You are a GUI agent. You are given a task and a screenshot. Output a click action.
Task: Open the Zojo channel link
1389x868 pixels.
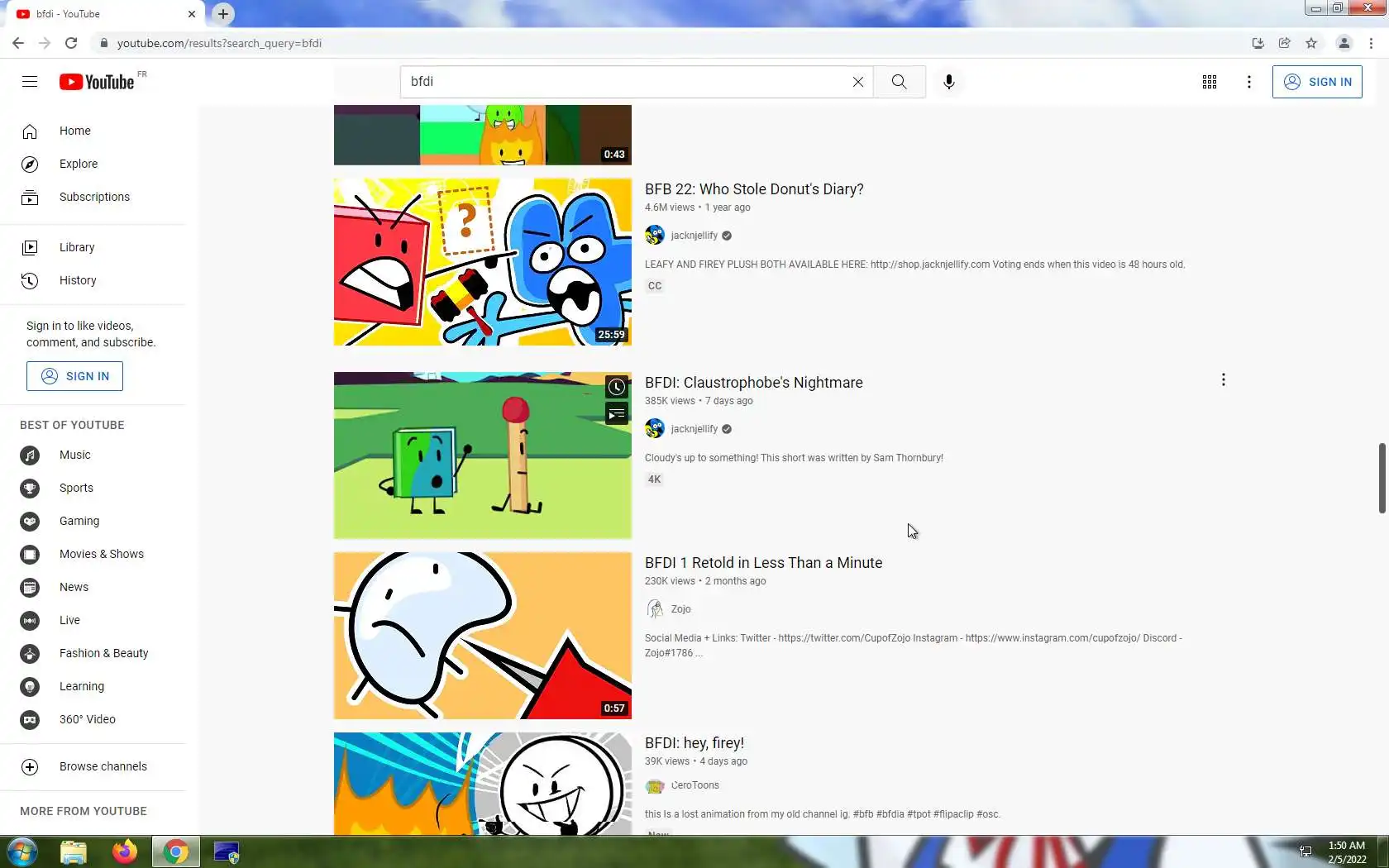point(681,609)
